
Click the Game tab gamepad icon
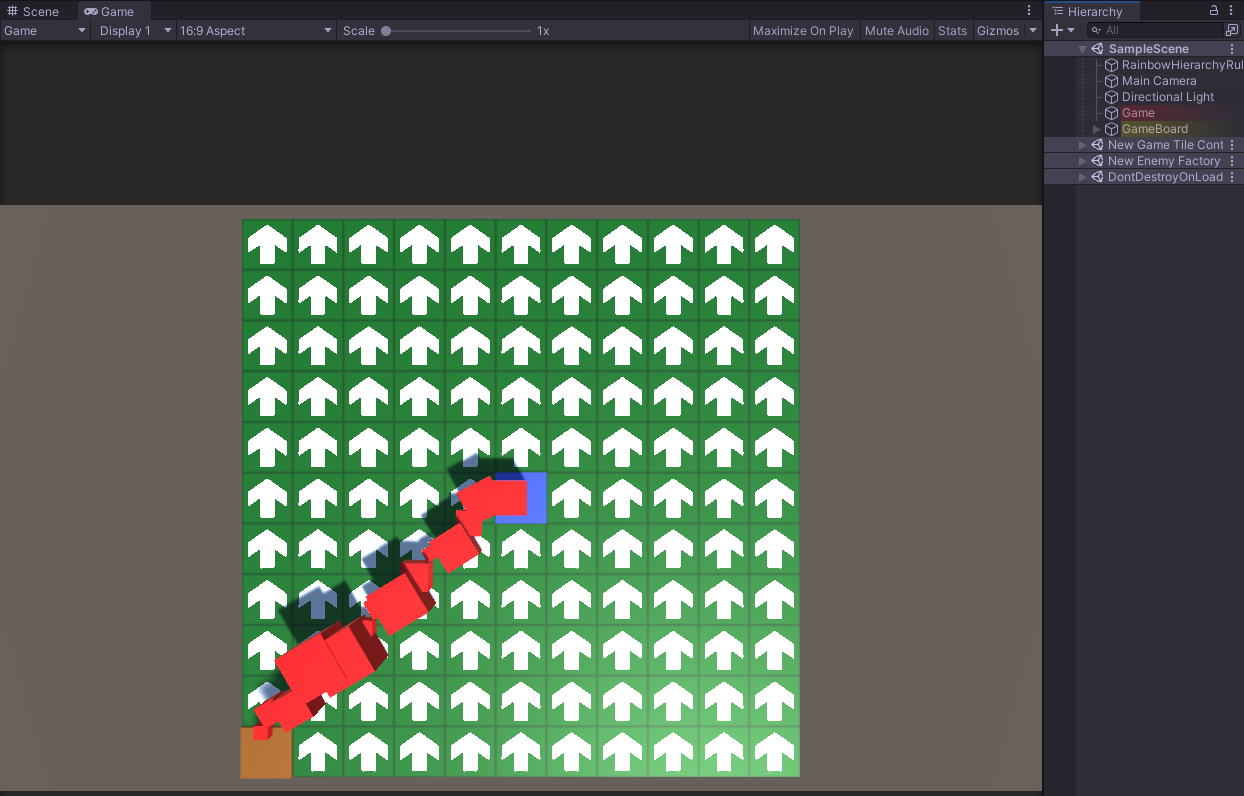point(91,11)
